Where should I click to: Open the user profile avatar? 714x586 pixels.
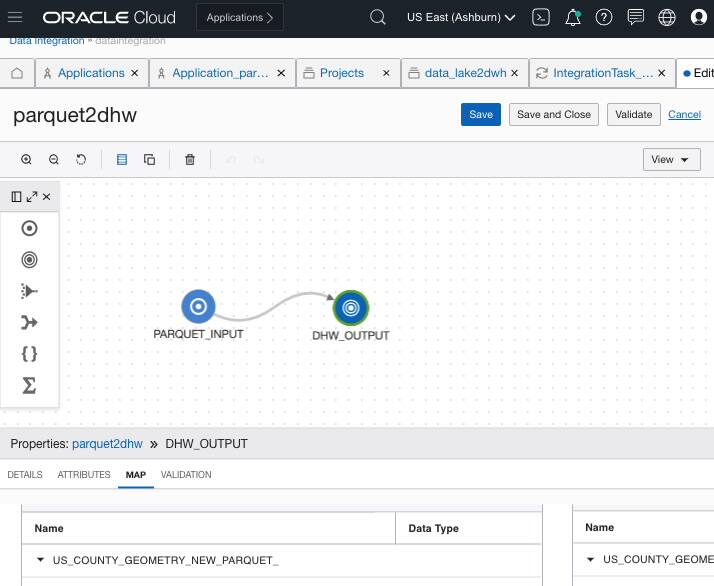698,17
